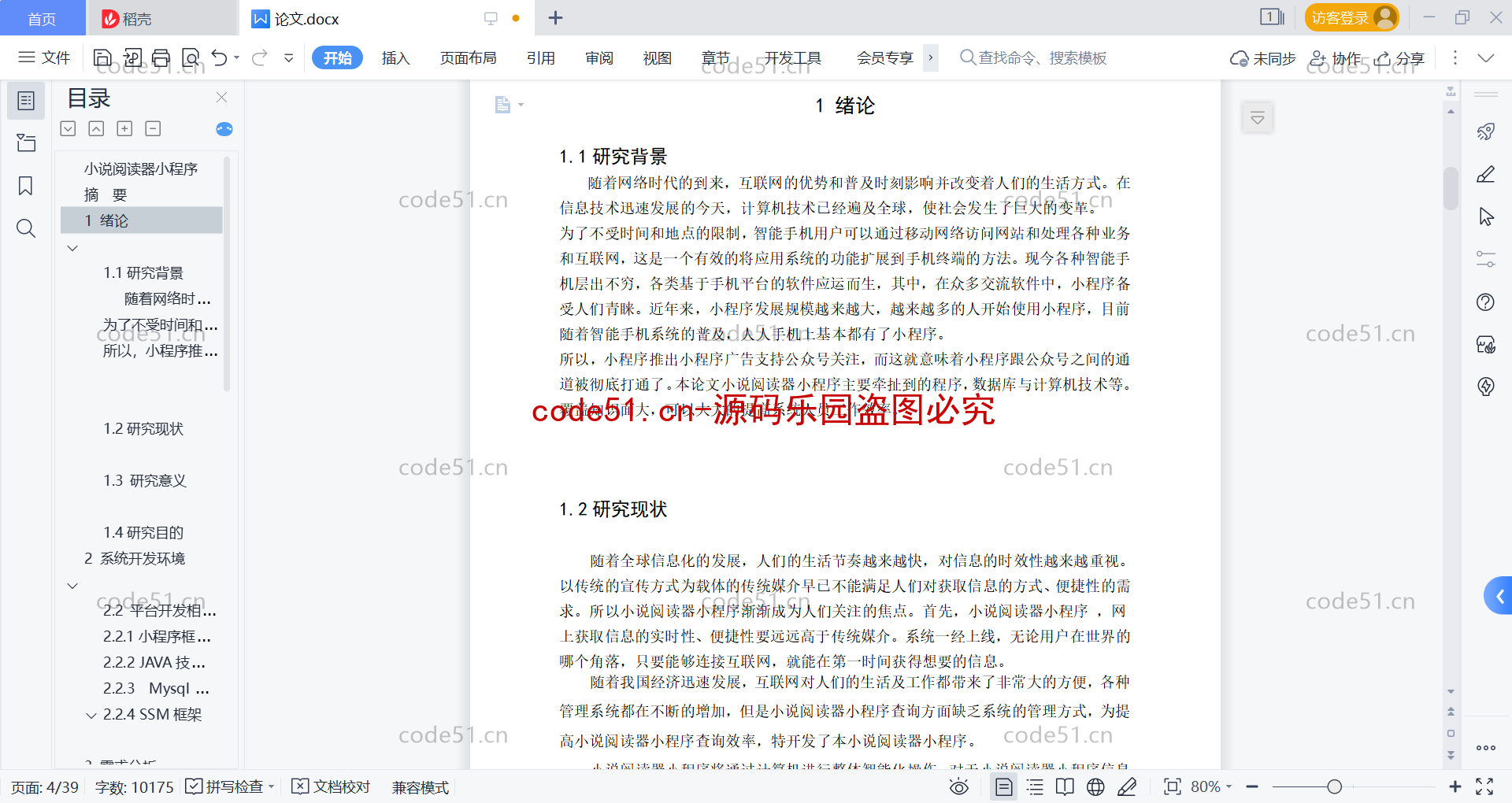Collapse the 2.2.4 SSM 框架 chevron
Screen dimensions: 1512x803
pos(91,716)
